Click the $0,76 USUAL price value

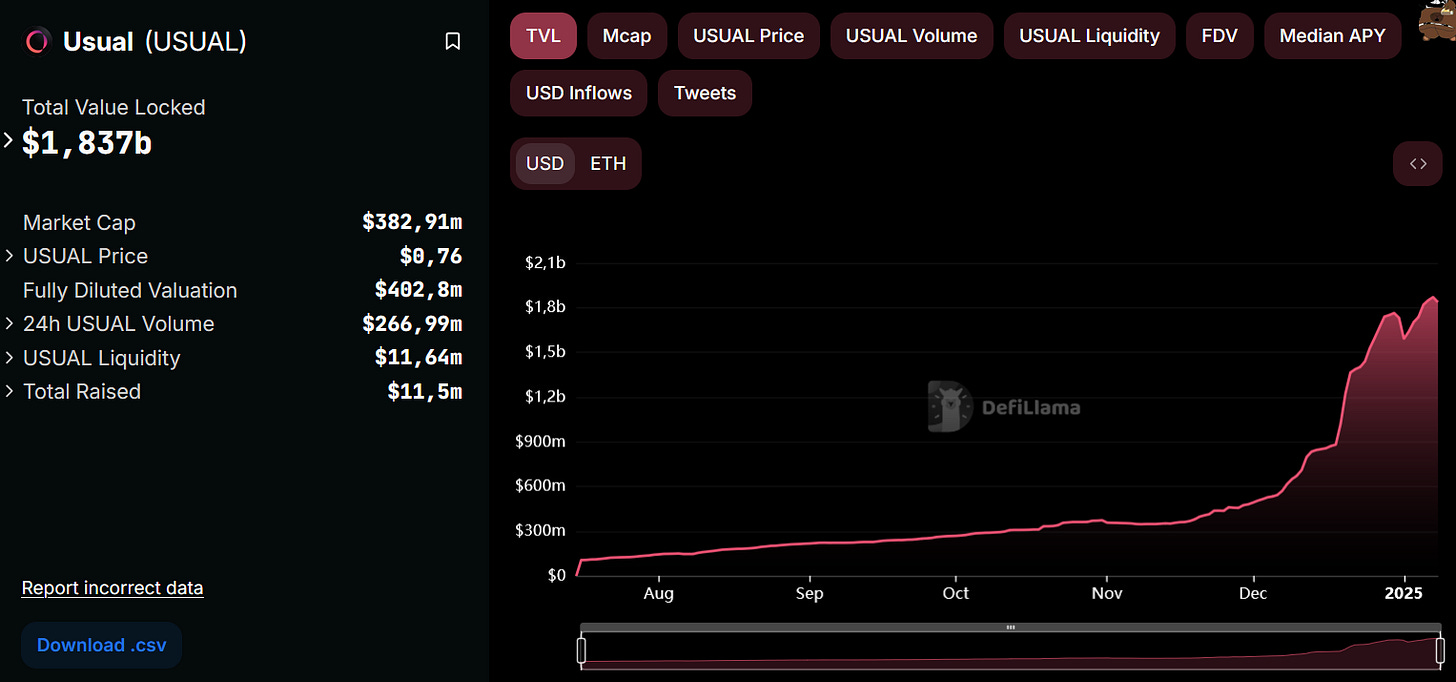(431, 256)
